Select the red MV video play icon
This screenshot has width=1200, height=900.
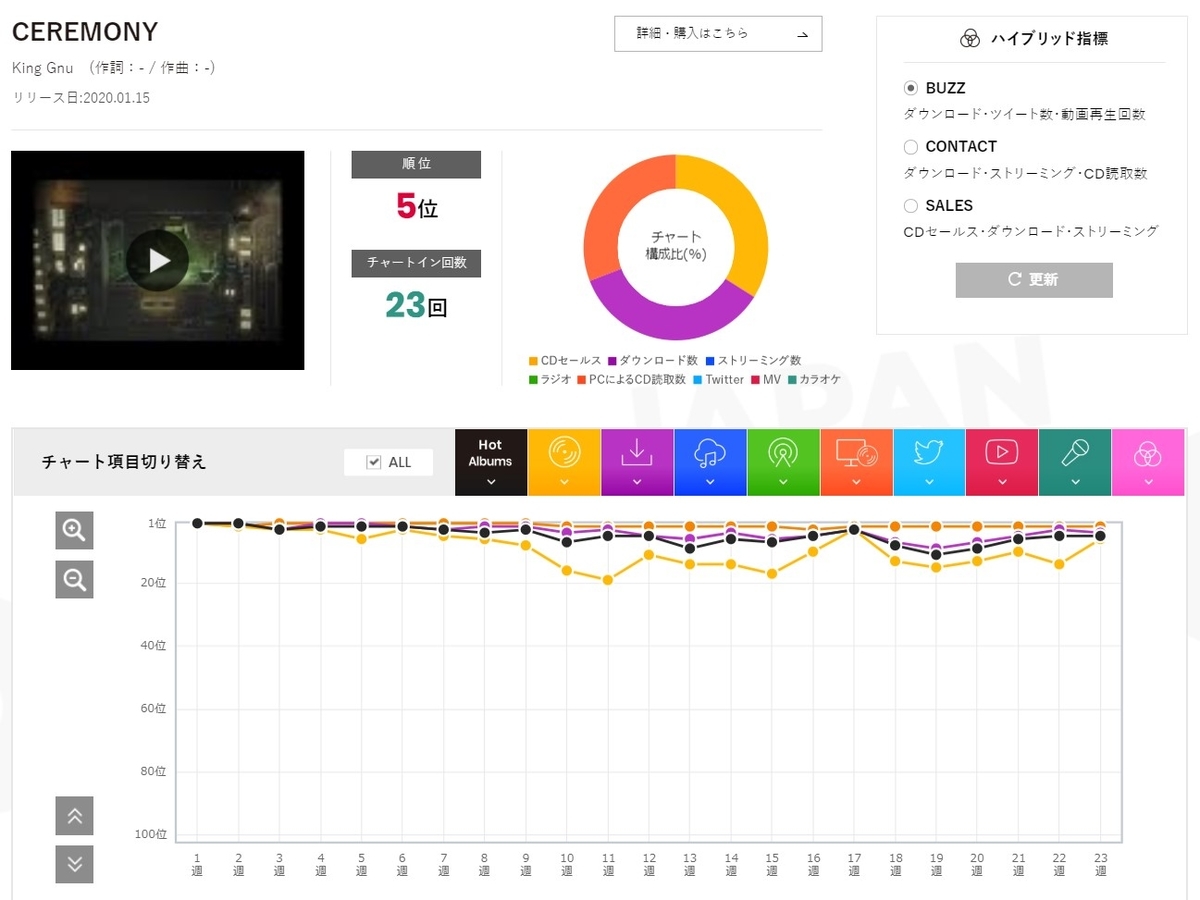[x=1002, y=453]
